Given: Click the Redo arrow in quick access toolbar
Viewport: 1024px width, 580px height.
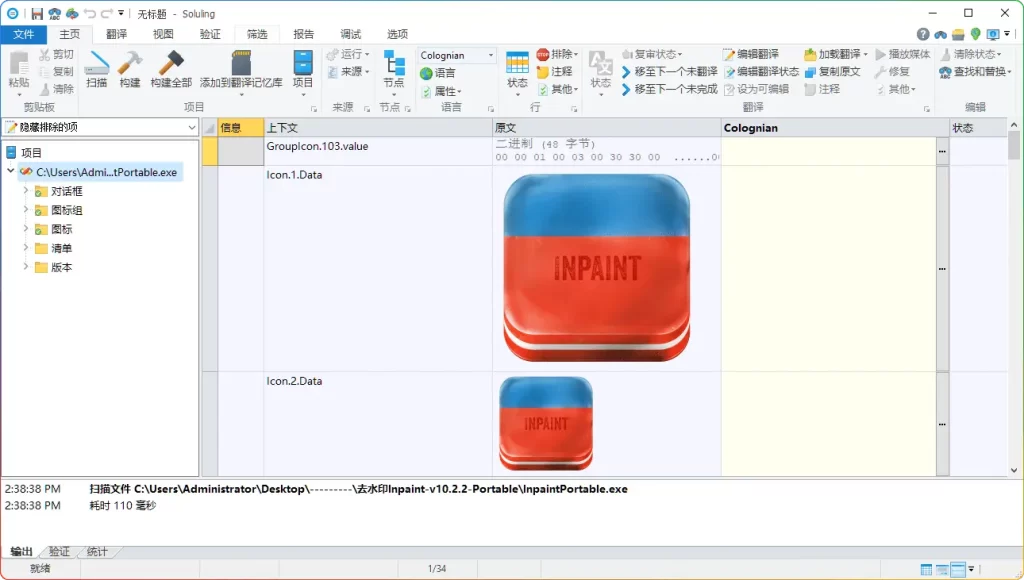Looking at the screenshot, I should [x=107, y=14].
